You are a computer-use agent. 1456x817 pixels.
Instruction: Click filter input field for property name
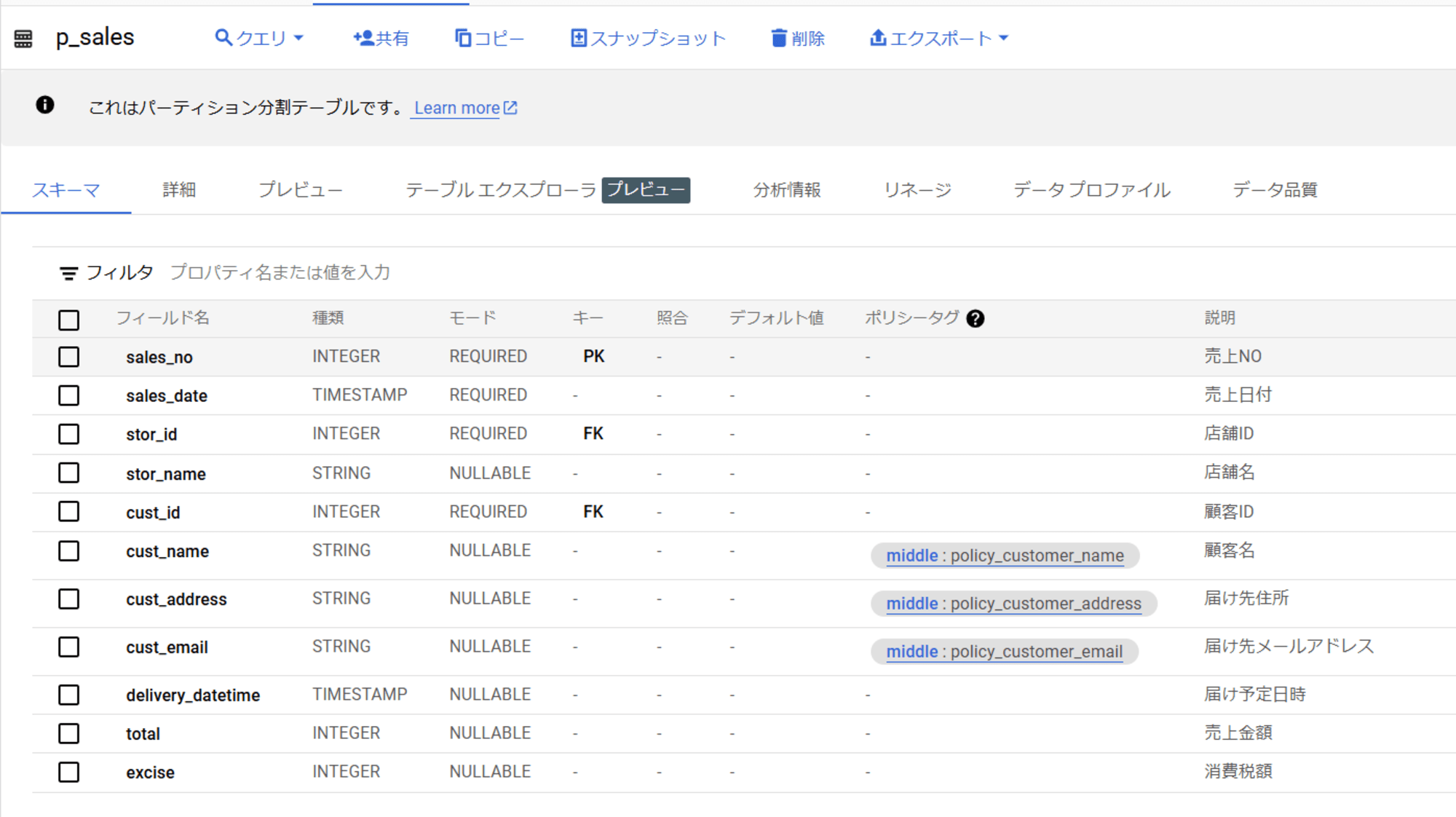(x=282, y=271)
